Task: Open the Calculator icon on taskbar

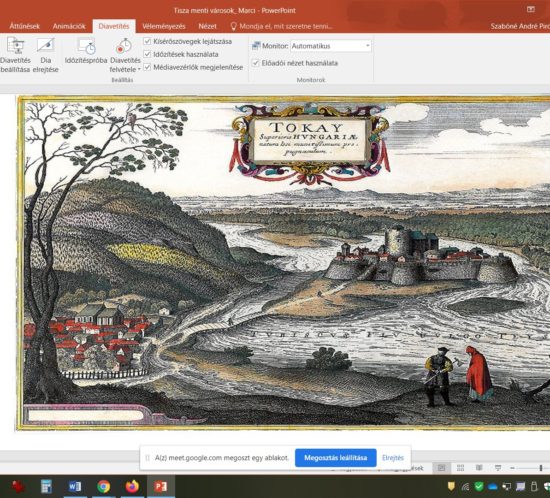Action: click(46, 486)
